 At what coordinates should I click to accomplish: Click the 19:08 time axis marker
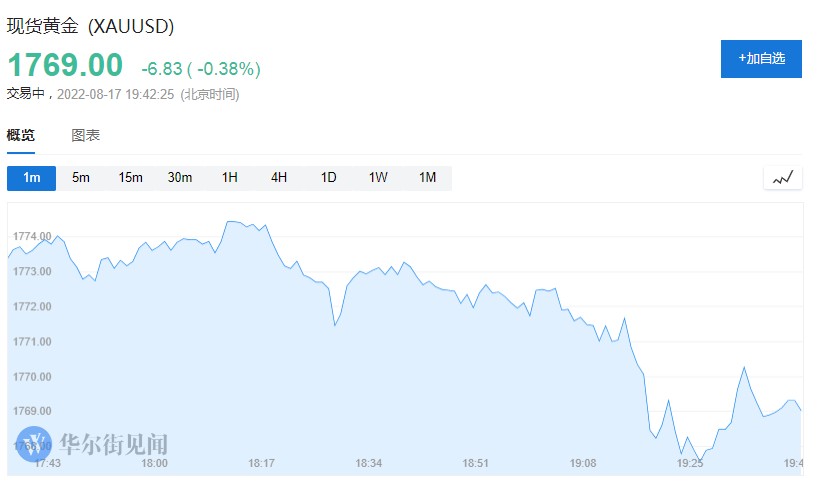click(583, 463)
